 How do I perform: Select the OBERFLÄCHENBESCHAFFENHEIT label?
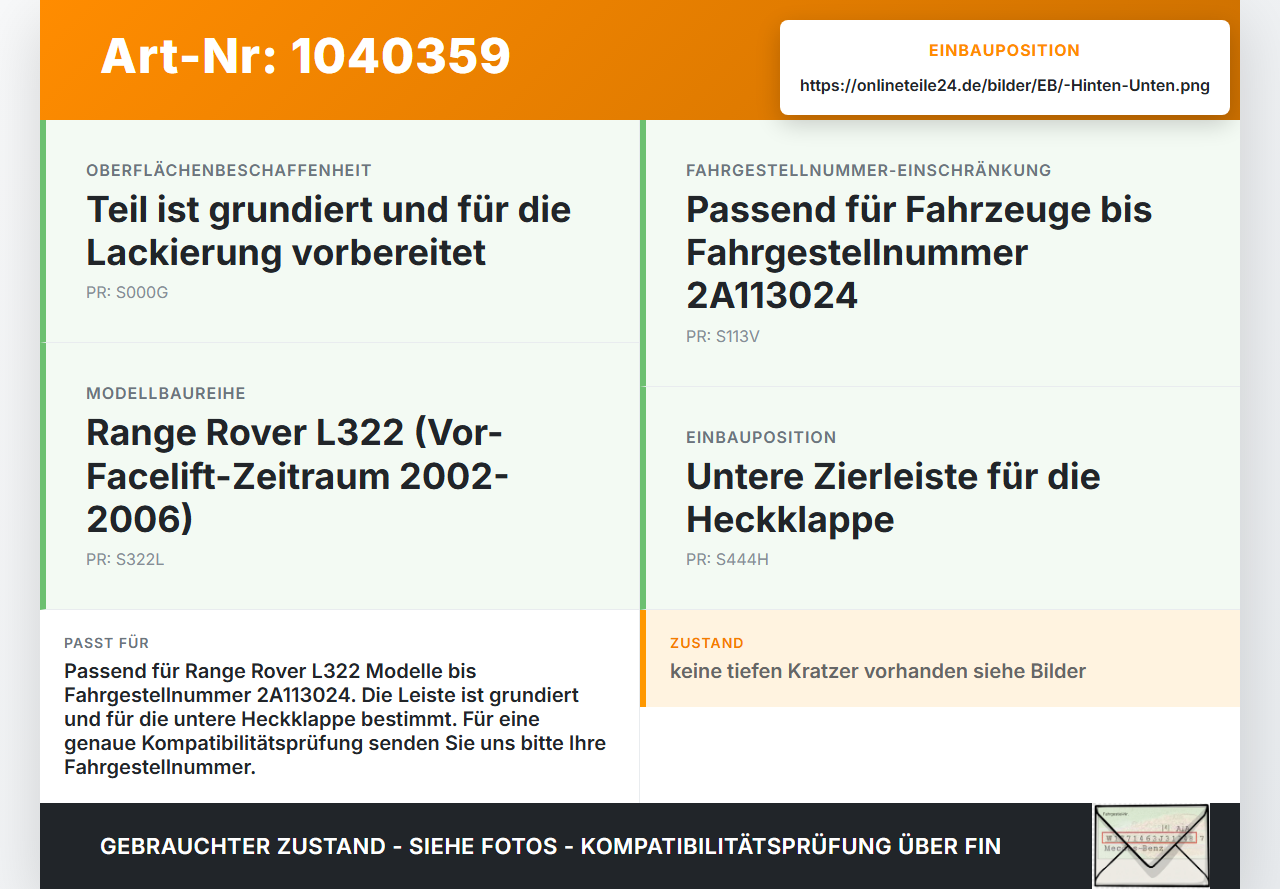coord(229,171)
